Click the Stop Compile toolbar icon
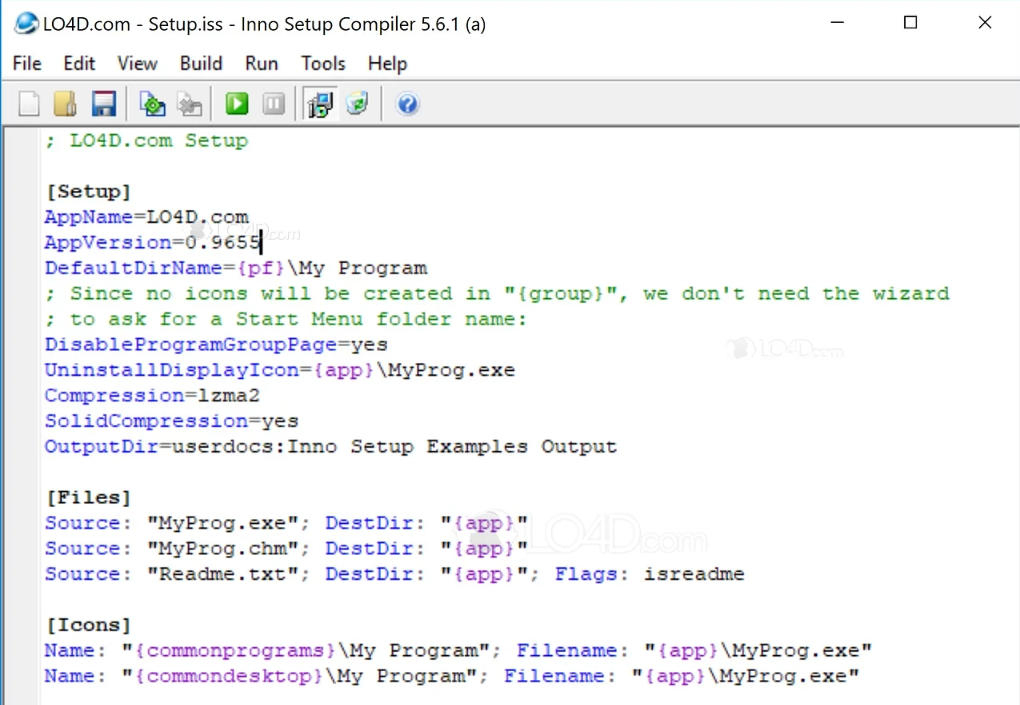The width and height of the screenshot is (1020, 705). 189,104
